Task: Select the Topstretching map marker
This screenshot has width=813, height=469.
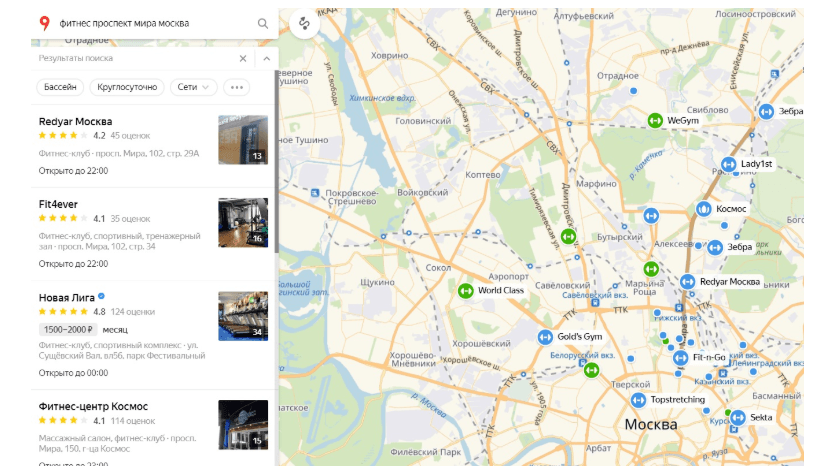Action: (x=638, y=400)
